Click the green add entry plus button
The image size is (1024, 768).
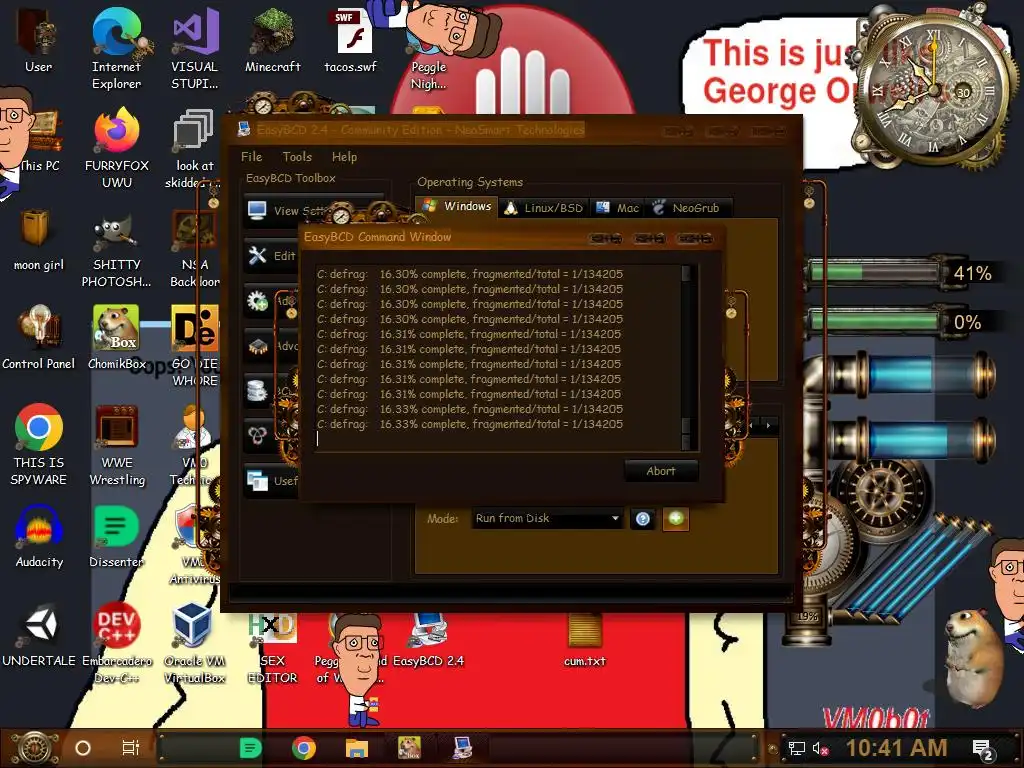click(676, 519)
